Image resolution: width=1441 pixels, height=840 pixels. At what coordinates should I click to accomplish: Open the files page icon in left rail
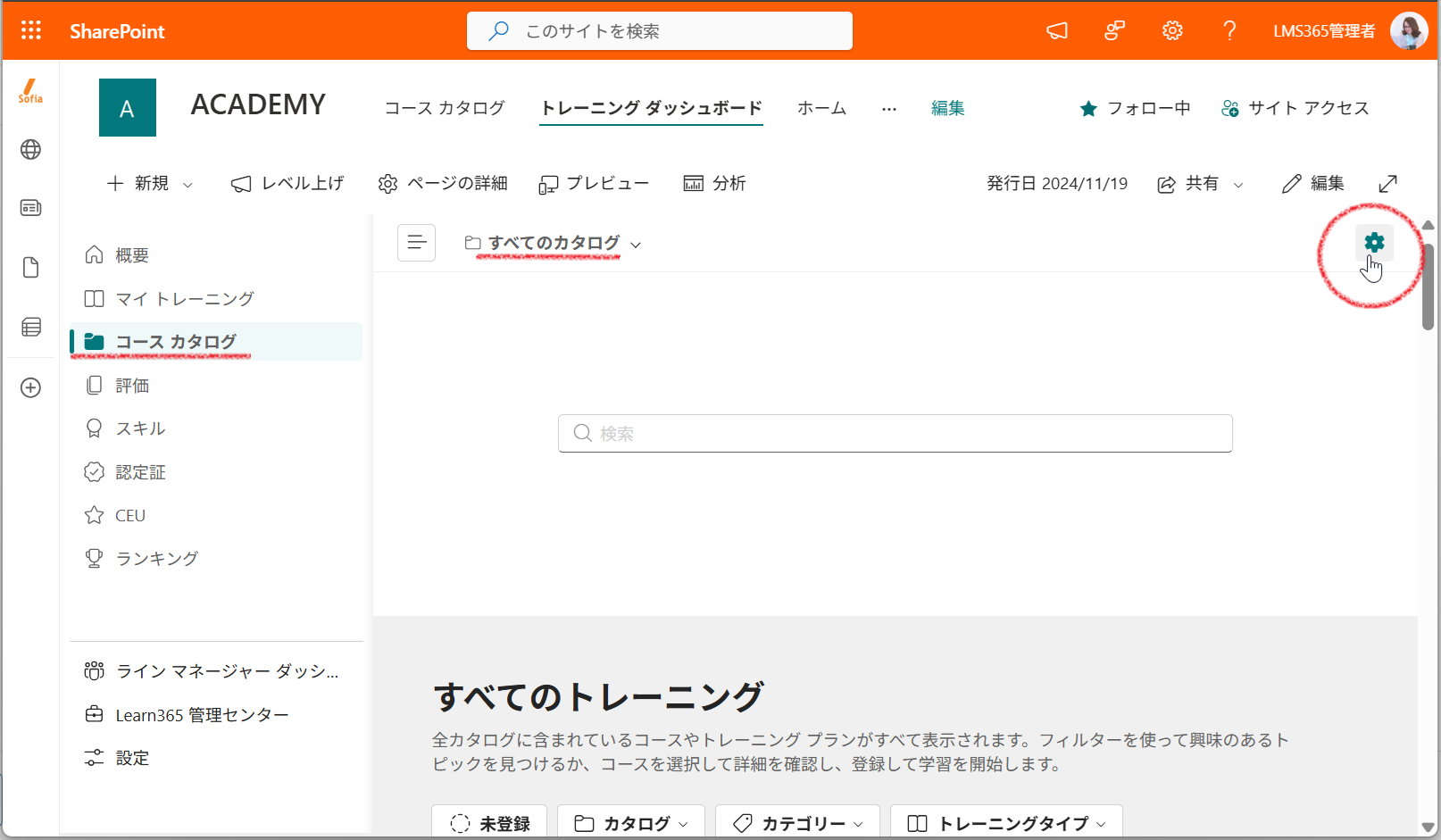click(31, 268)
